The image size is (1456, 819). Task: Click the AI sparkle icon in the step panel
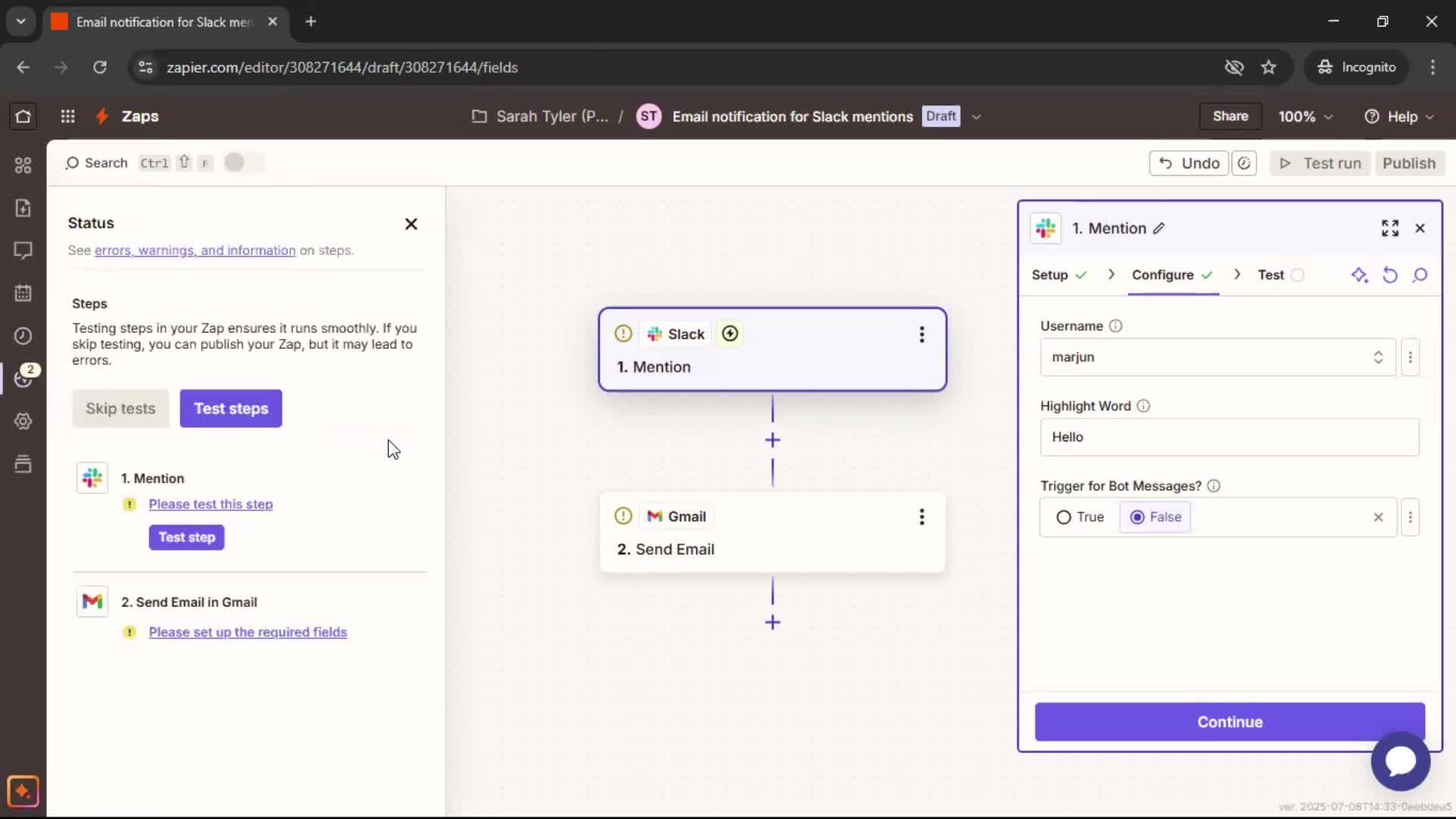(1360, 275)
